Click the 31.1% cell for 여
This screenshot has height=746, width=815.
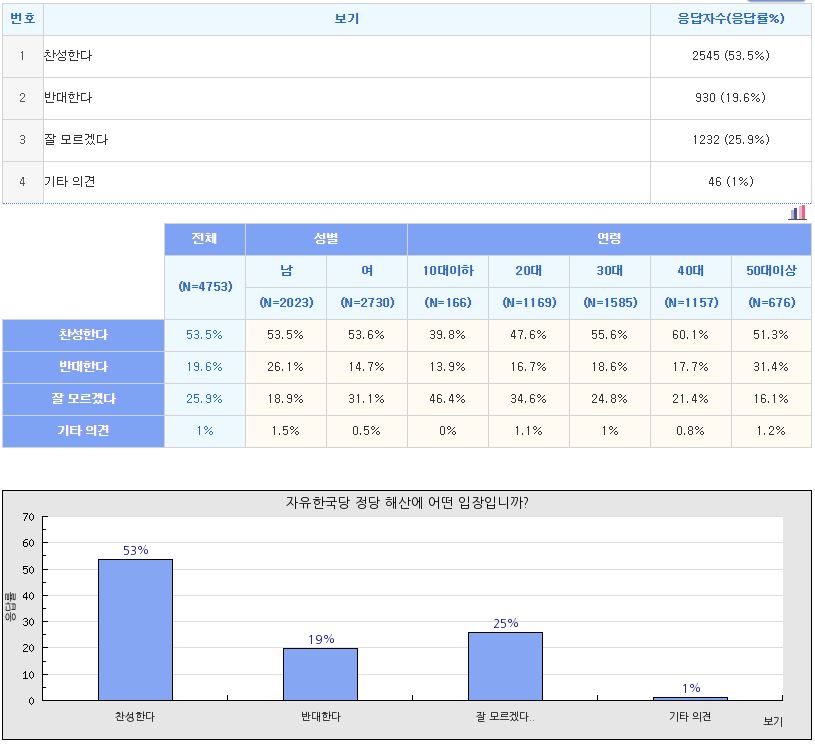click(x=366, y=399)
